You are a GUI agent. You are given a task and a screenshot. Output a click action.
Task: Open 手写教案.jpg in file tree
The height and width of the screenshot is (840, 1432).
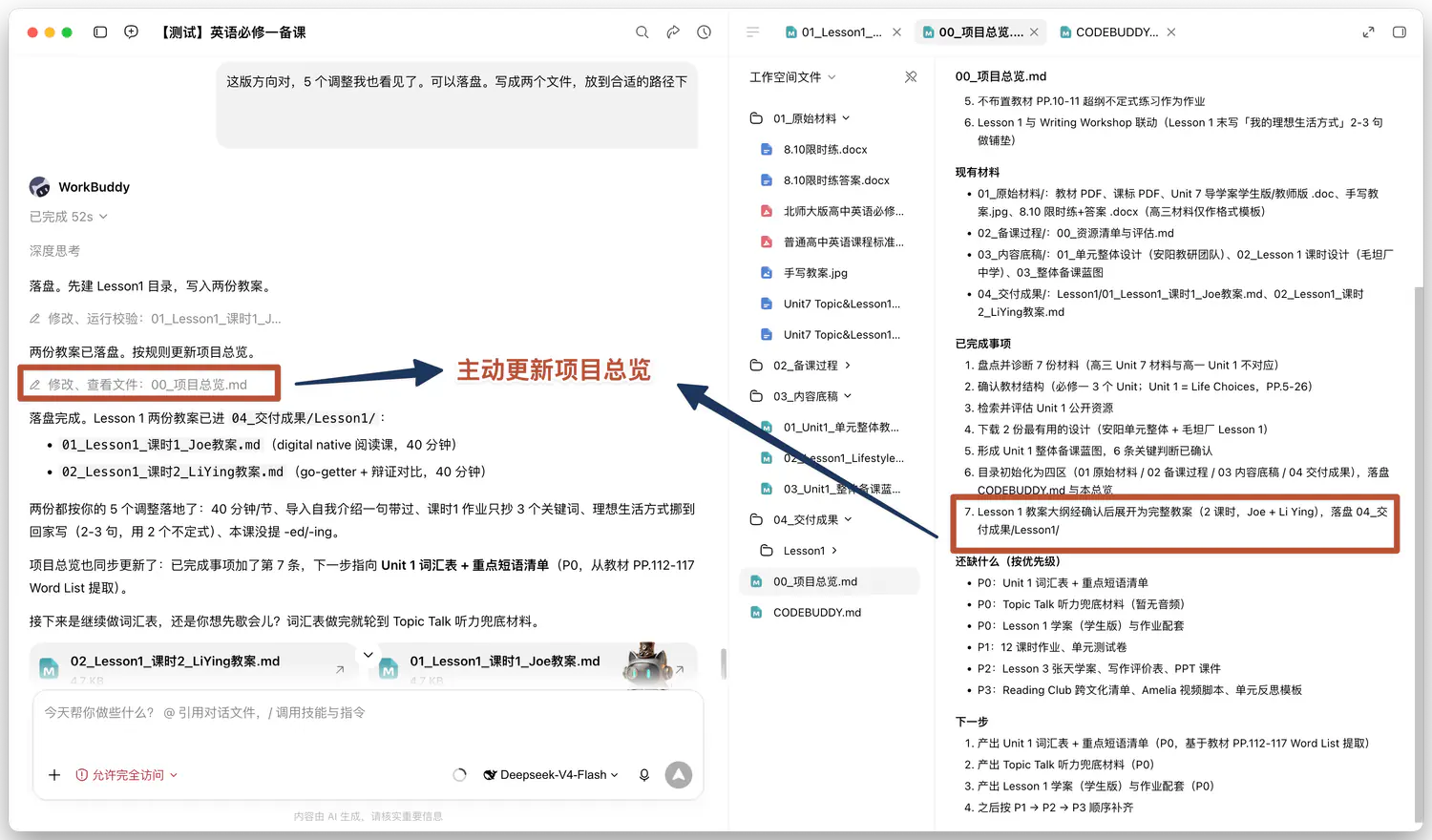[x=815, y=273]
